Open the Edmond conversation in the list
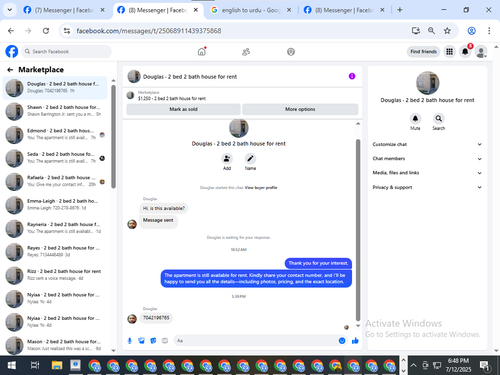 (x=55, y=134)
